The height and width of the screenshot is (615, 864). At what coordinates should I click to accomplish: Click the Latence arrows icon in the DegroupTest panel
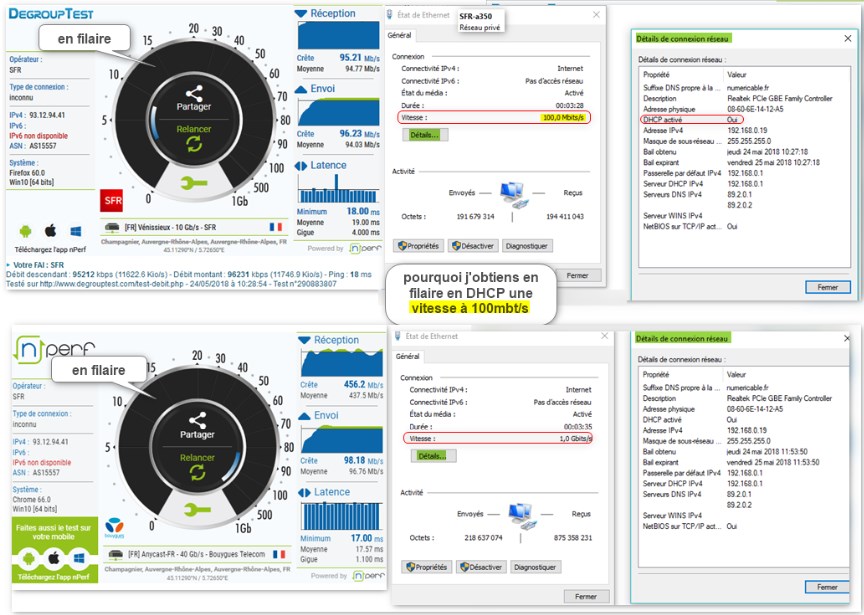301,165
